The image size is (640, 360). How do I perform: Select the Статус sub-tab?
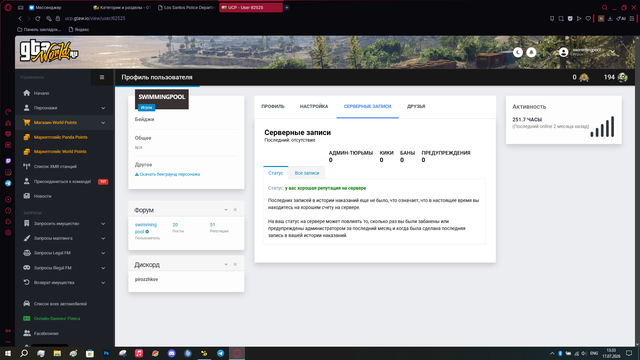click(x=276, y=173)
